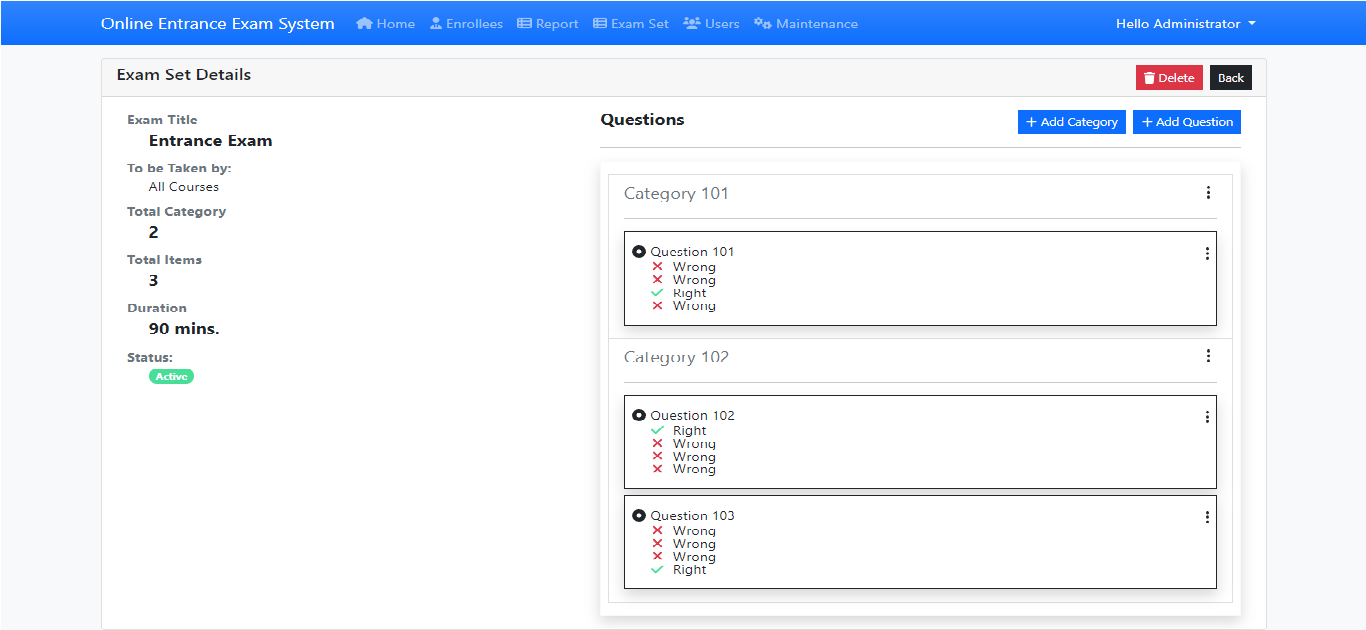The height and width of the screenshot is (630, 1366).
Task: Click the Add Question button
Action: (1187, 122)
